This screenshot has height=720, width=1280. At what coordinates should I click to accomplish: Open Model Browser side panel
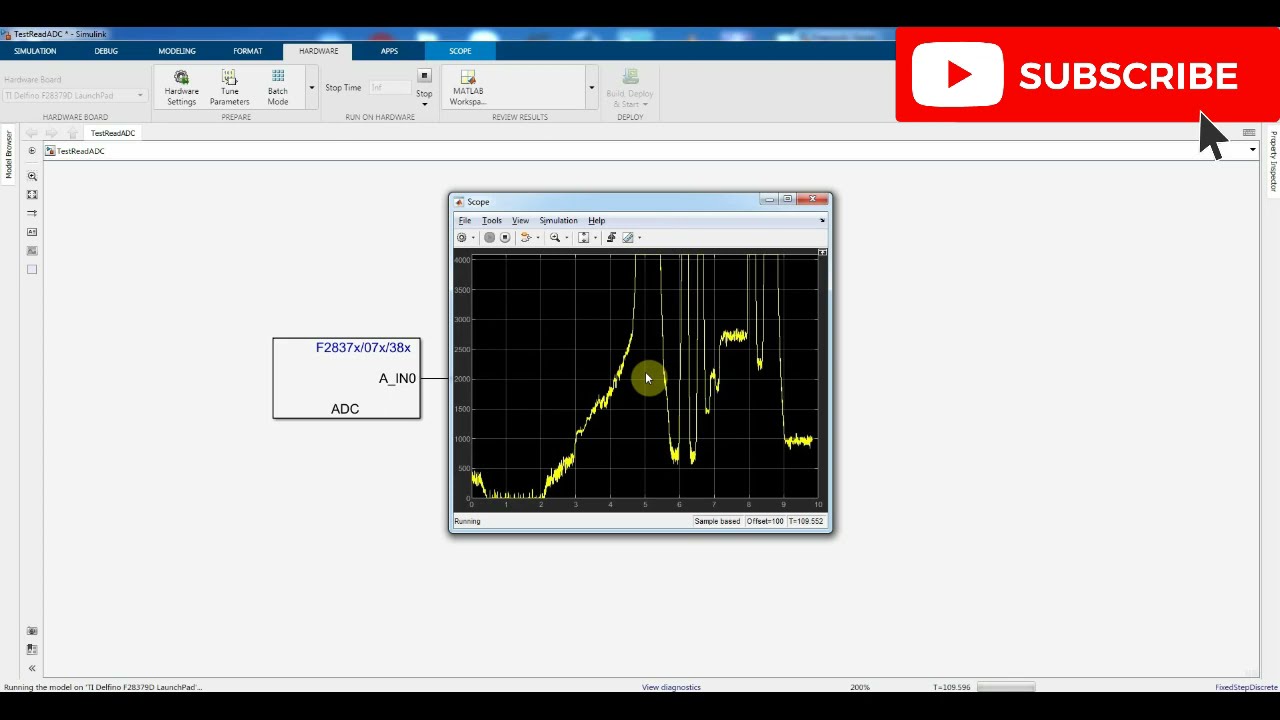pyautogui.click(x=9, y=155)
